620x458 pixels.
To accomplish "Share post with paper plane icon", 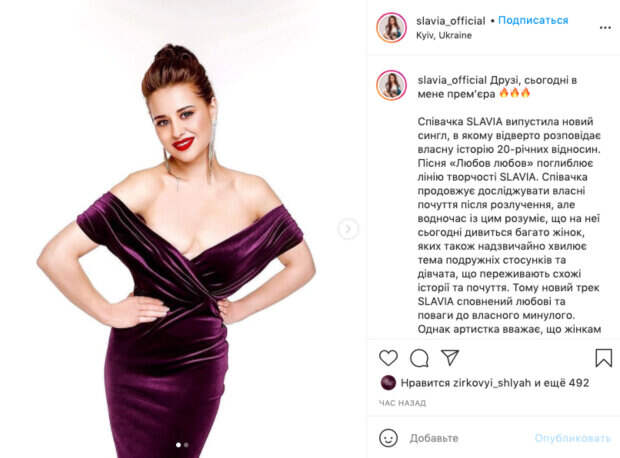I will pos(450,358).
